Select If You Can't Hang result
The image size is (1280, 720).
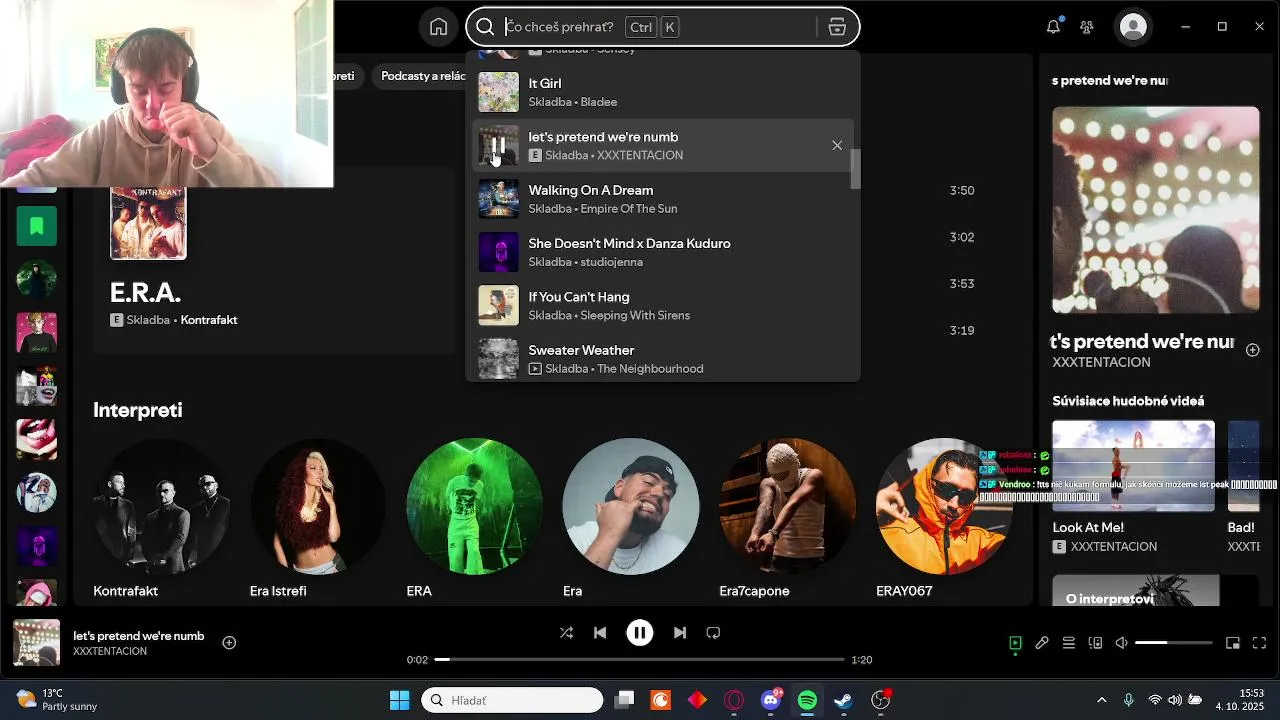[662, 306]
